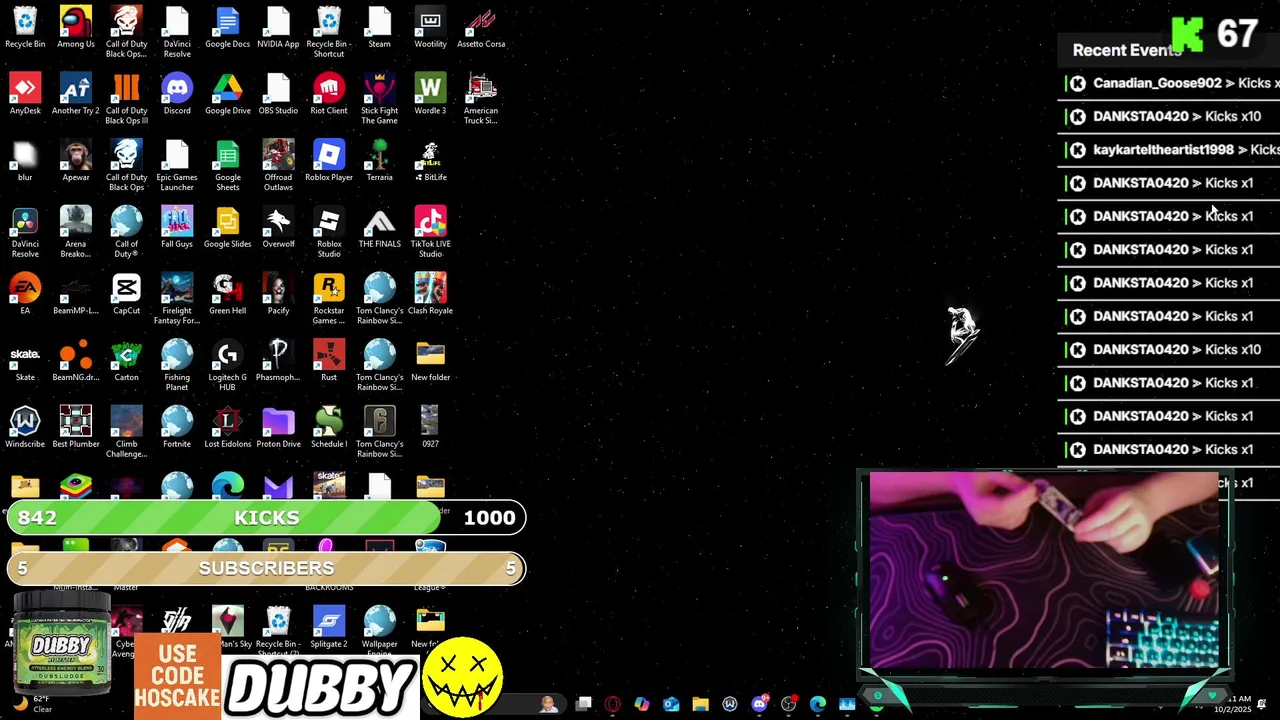Open Microsoft Edge in the taskbar
The width and height of the screenshot is (1280, 720).
click(x=818, y=704)
